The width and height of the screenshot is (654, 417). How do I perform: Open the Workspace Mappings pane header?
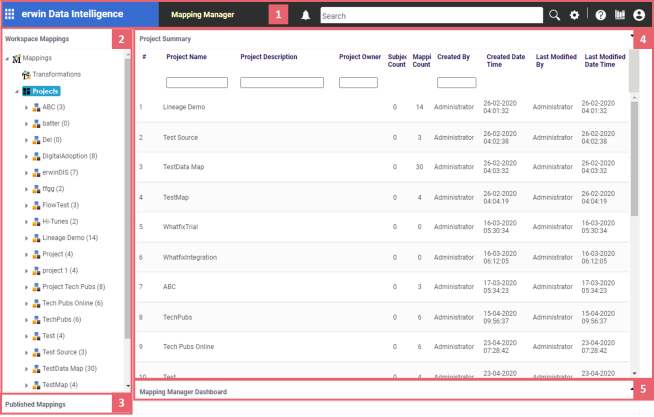click(57, 39)
